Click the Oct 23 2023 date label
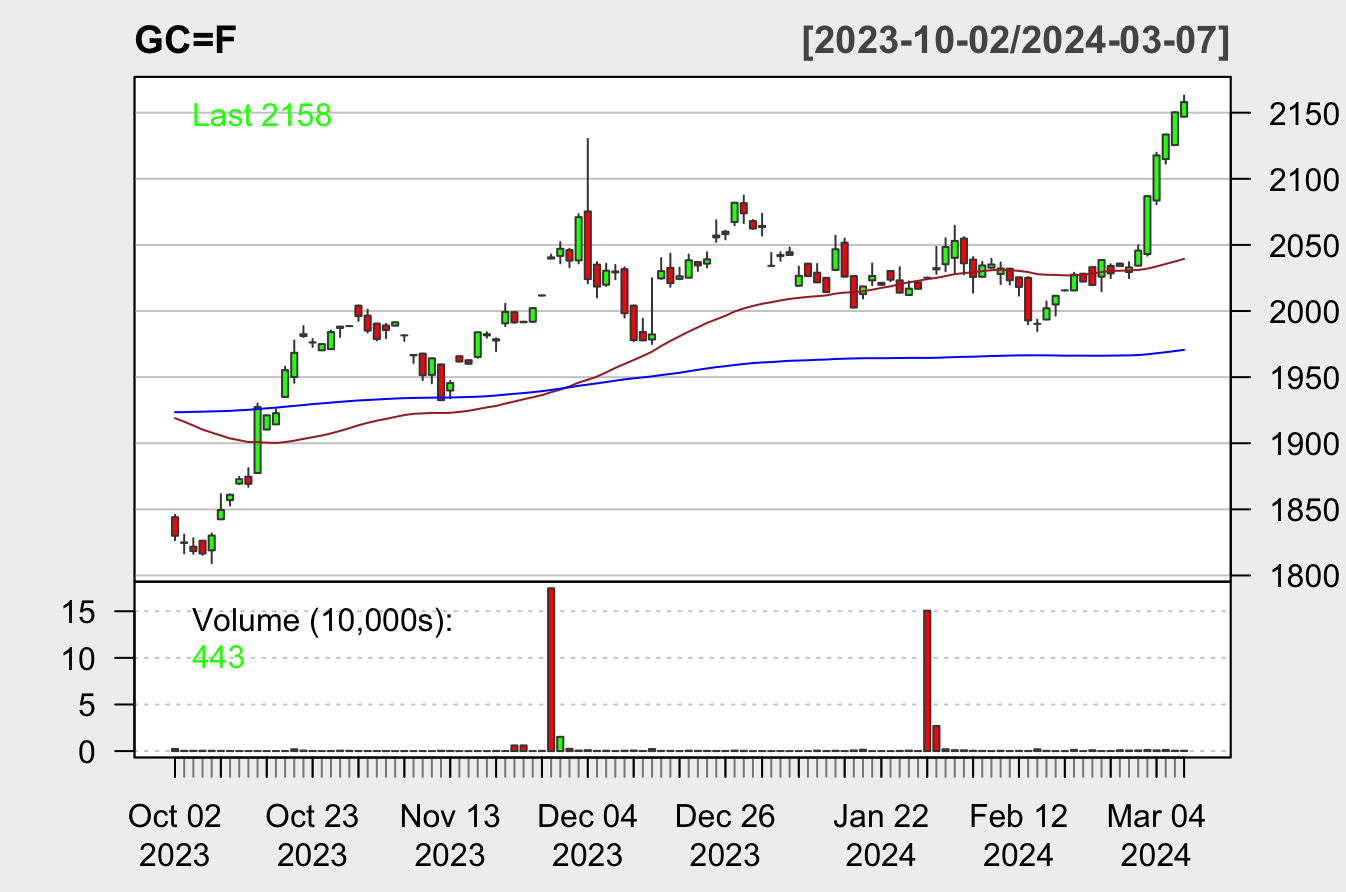1346x892 pixels. [312, 836]
